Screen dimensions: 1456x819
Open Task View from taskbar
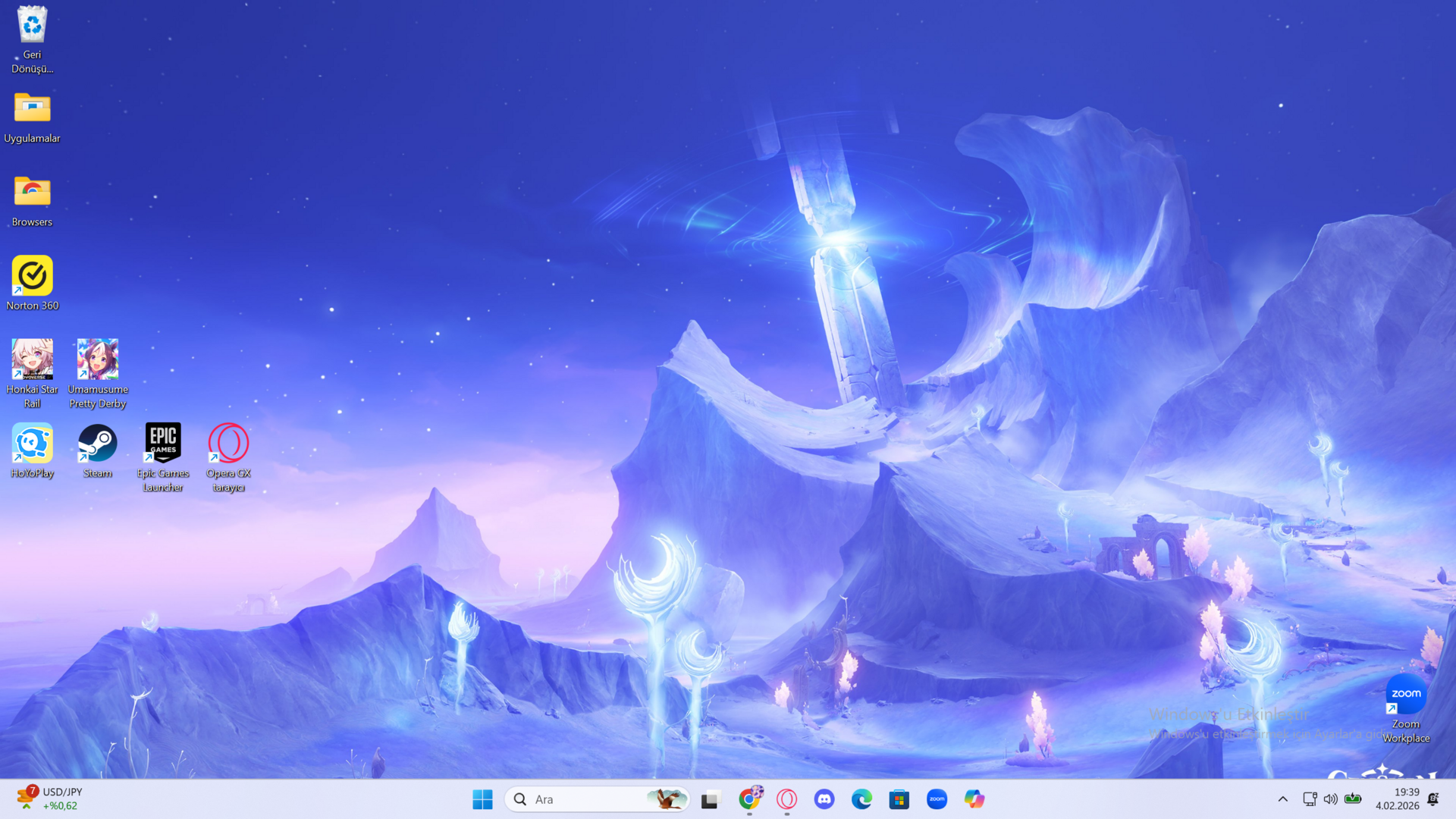(710, 799)
